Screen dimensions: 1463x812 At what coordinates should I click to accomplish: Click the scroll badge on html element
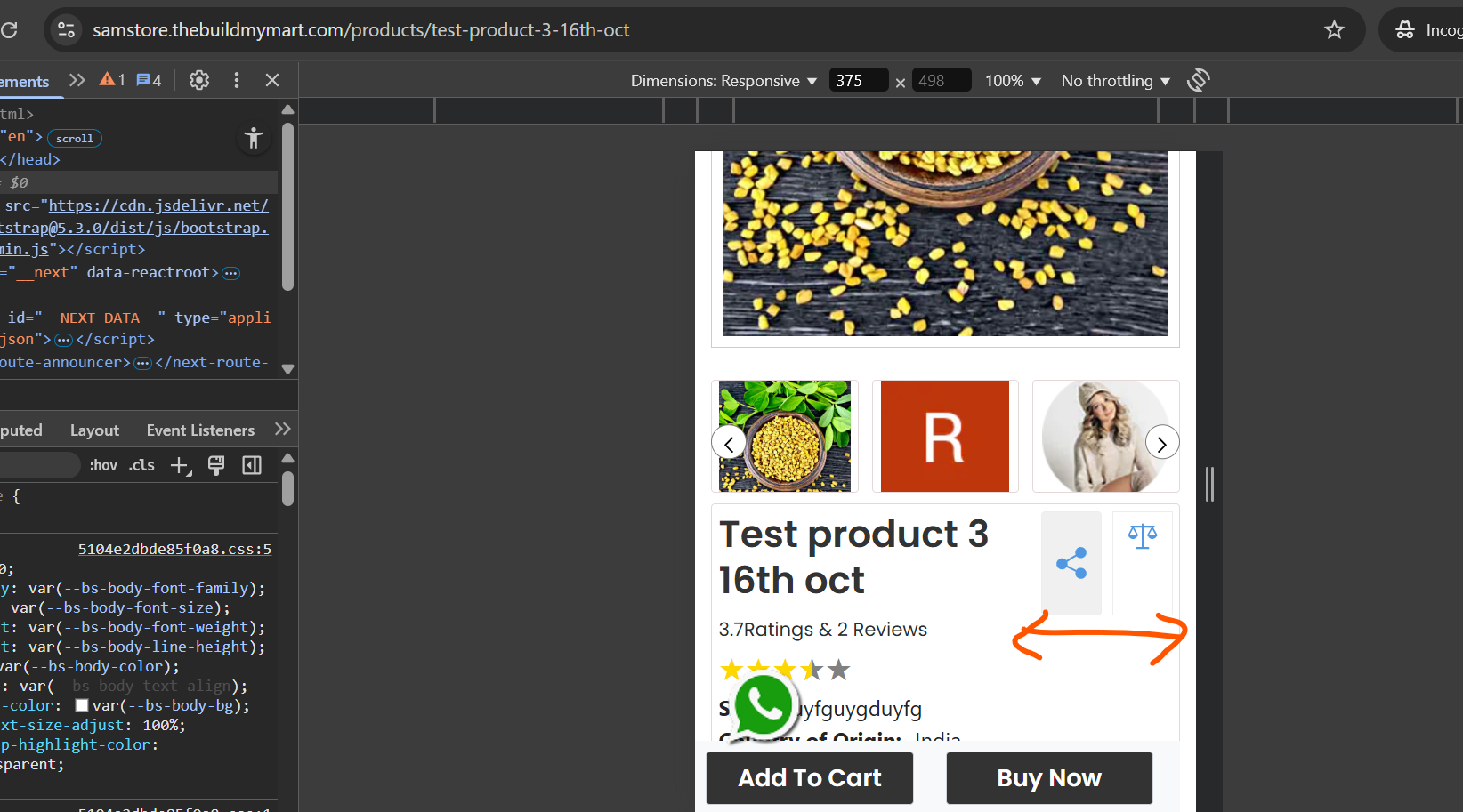coord(75,139)
